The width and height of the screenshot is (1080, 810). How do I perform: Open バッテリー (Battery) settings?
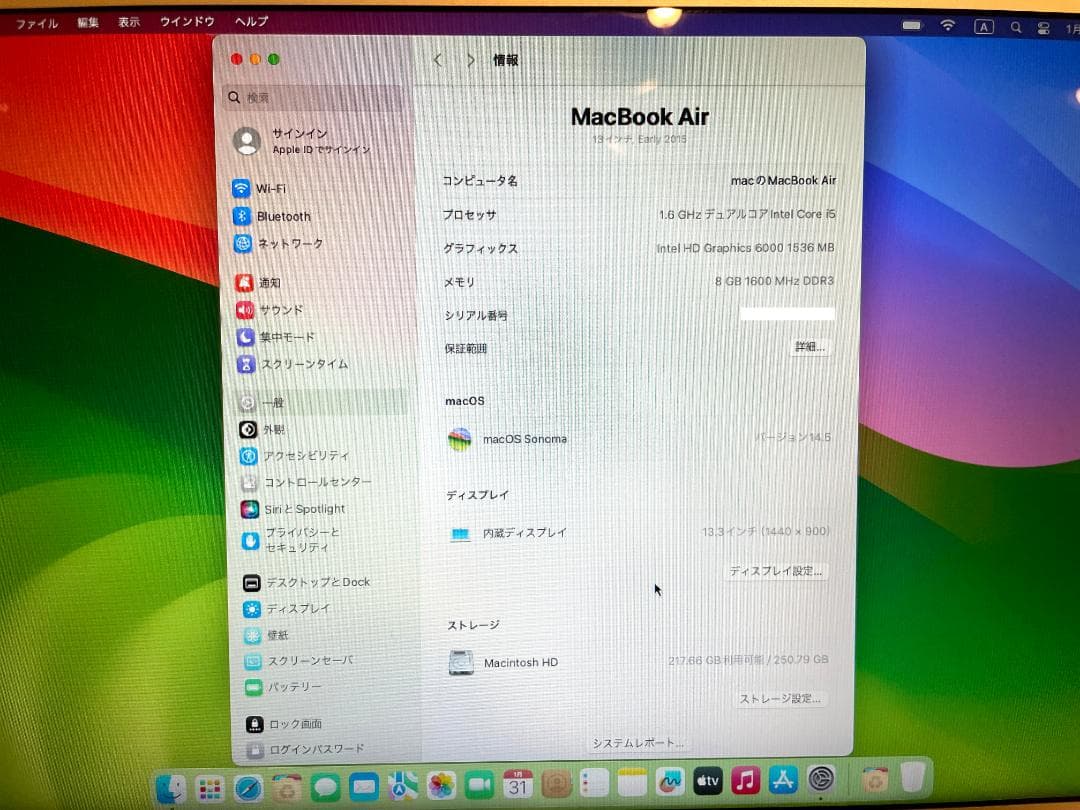click(289, 688)
